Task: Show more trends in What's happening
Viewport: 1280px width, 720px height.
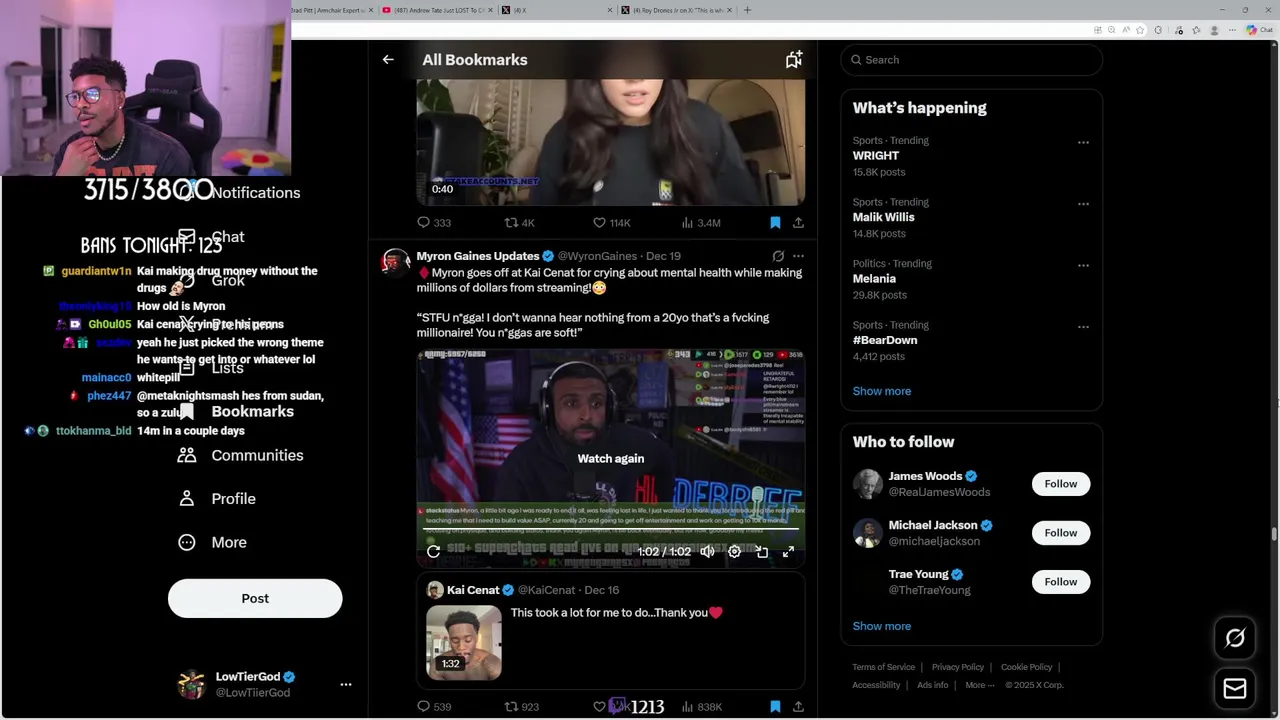Action: tap(882, 391)
